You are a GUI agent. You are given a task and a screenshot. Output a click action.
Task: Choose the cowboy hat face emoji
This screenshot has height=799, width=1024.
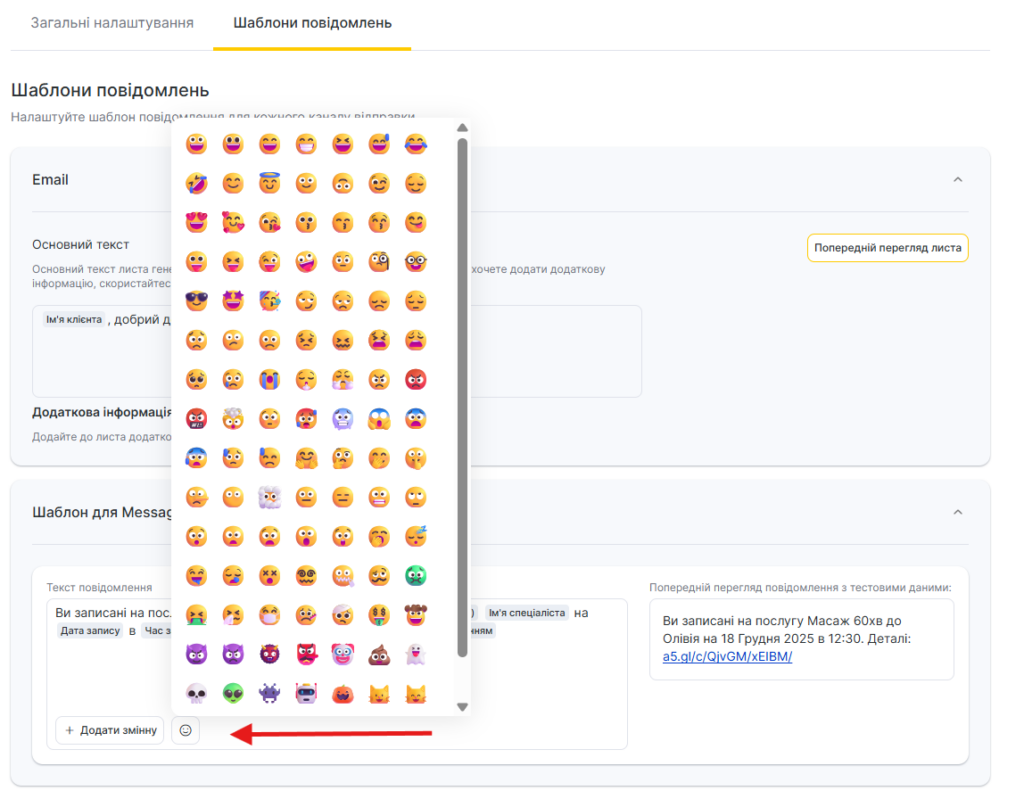pyautogui.click(x=416, y=614)
